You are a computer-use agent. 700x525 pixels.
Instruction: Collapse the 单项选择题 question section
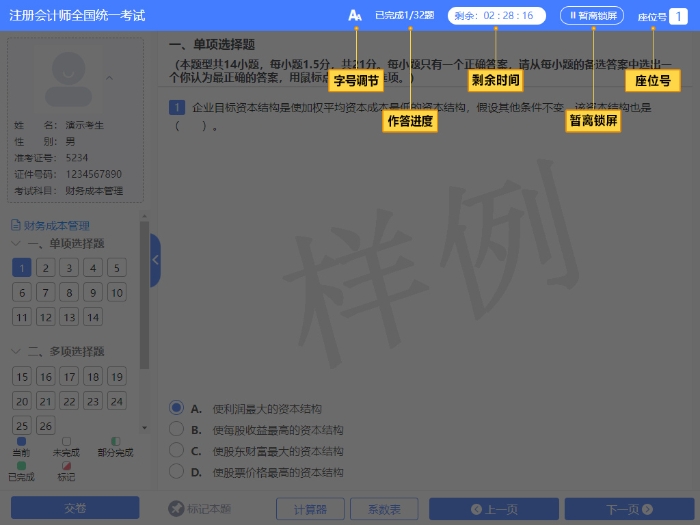17,243
